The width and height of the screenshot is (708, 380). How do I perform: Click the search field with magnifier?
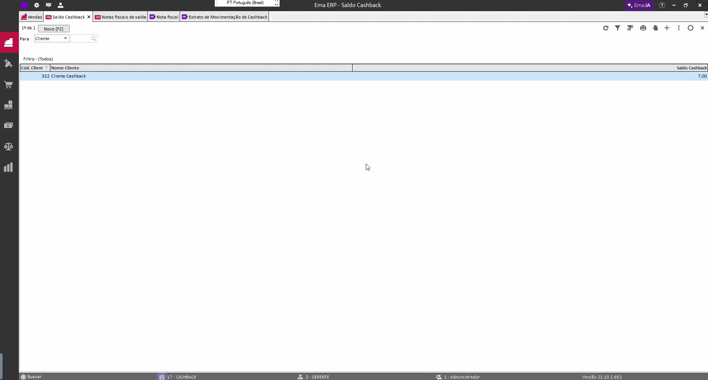(84, 38)
